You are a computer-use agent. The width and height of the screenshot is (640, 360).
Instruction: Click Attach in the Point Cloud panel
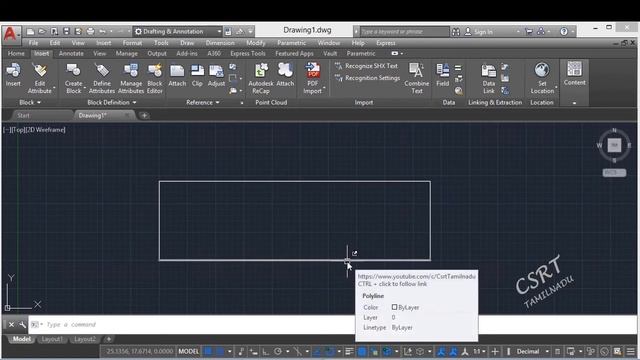point(285,75)
